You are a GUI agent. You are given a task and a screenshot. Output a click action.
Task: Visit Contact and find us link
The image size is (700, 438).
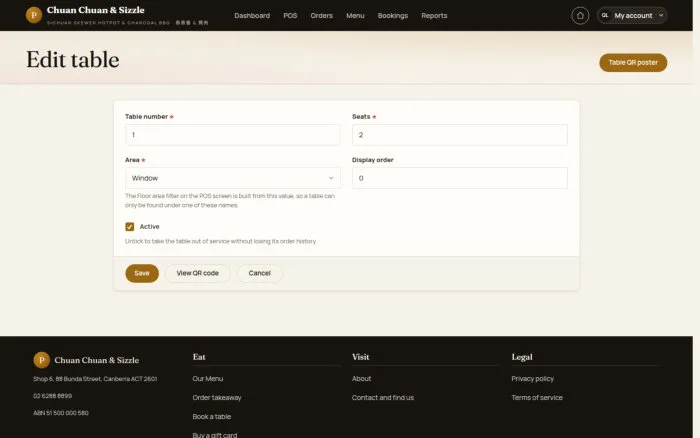(x=383, y=397)
